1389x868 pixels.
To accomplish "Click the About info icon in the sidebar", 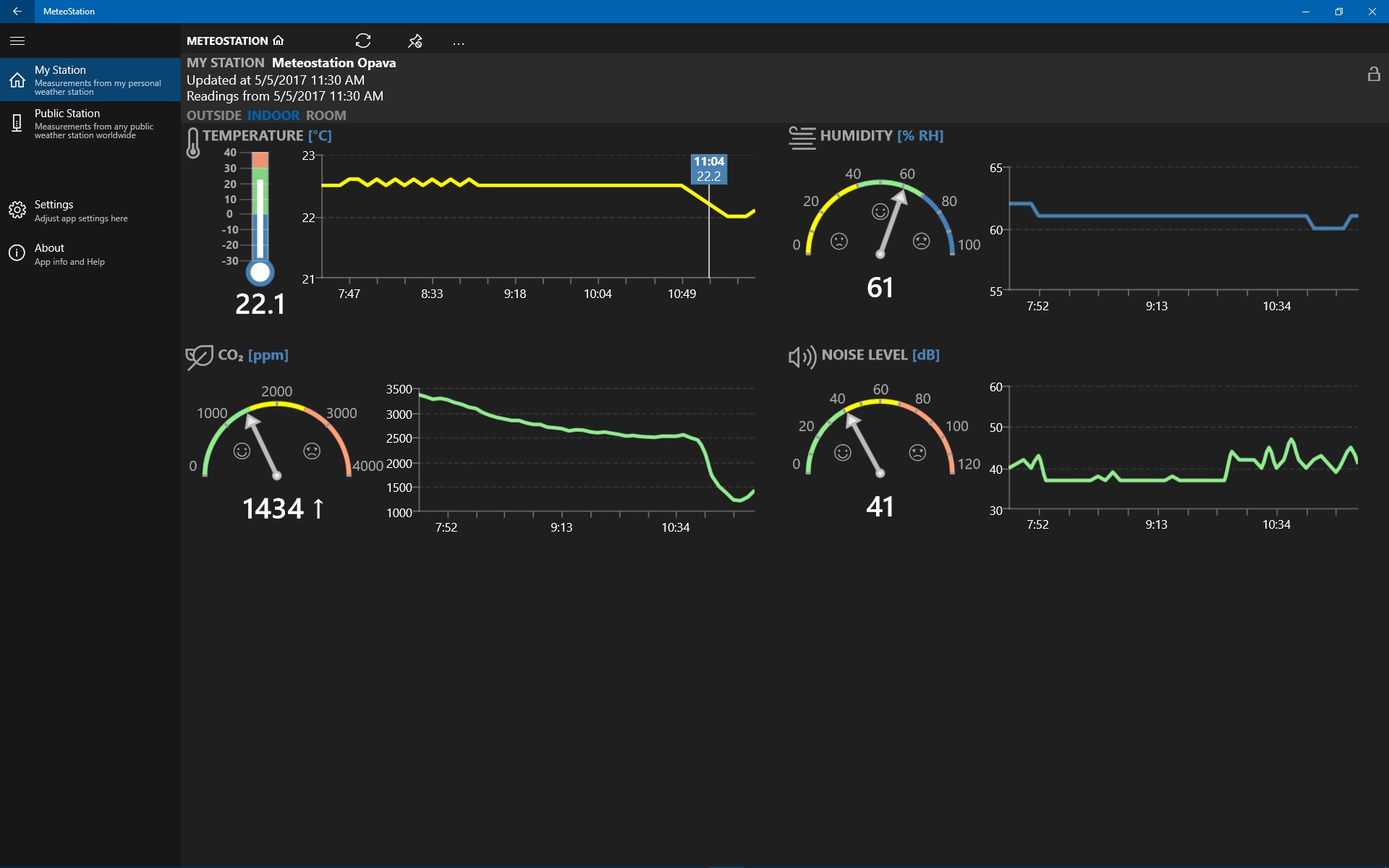I will pyautogui.click(x=17, y=253).
